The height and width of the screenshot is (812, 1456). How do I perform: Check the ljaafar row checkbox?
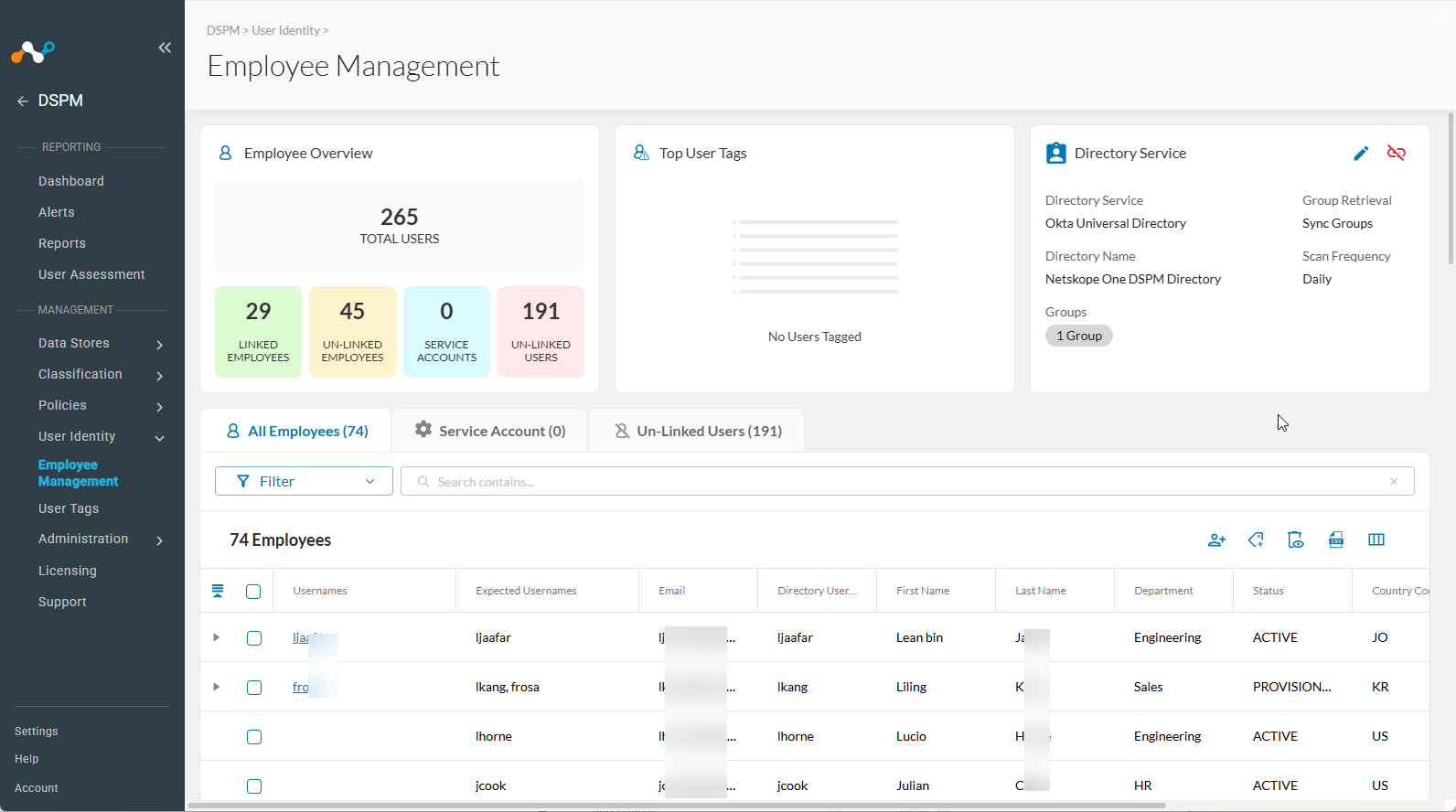tap(254, 638)
